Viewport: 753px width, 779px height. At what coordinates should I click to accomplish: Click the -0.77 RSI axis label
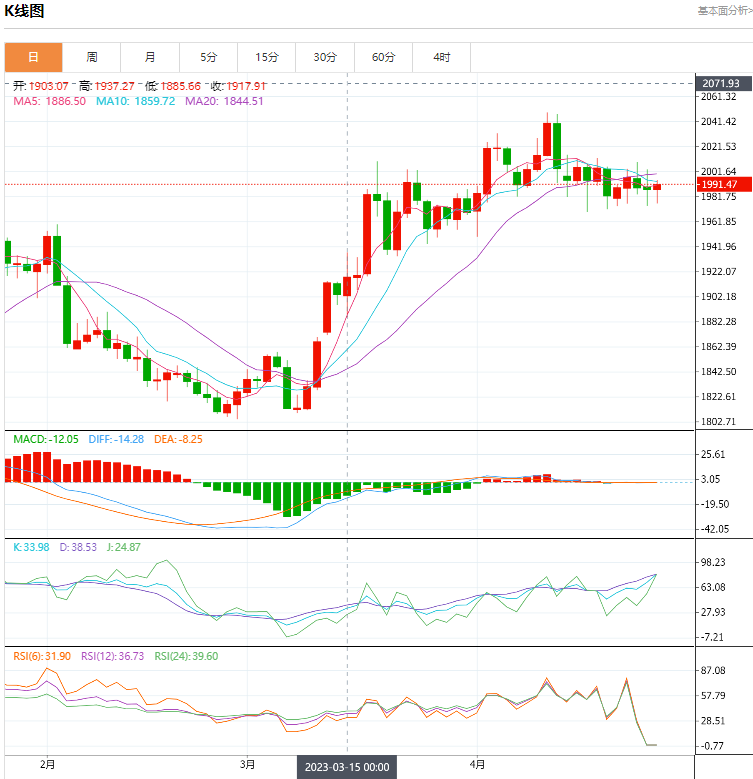click(713, 746)
